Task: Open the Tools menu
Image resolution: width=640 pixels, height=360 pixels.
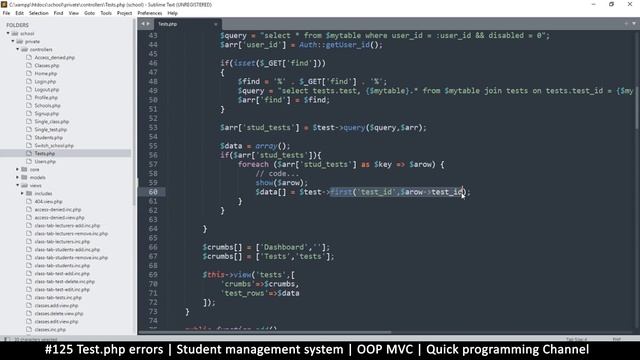Action: [x=106, y=13]
